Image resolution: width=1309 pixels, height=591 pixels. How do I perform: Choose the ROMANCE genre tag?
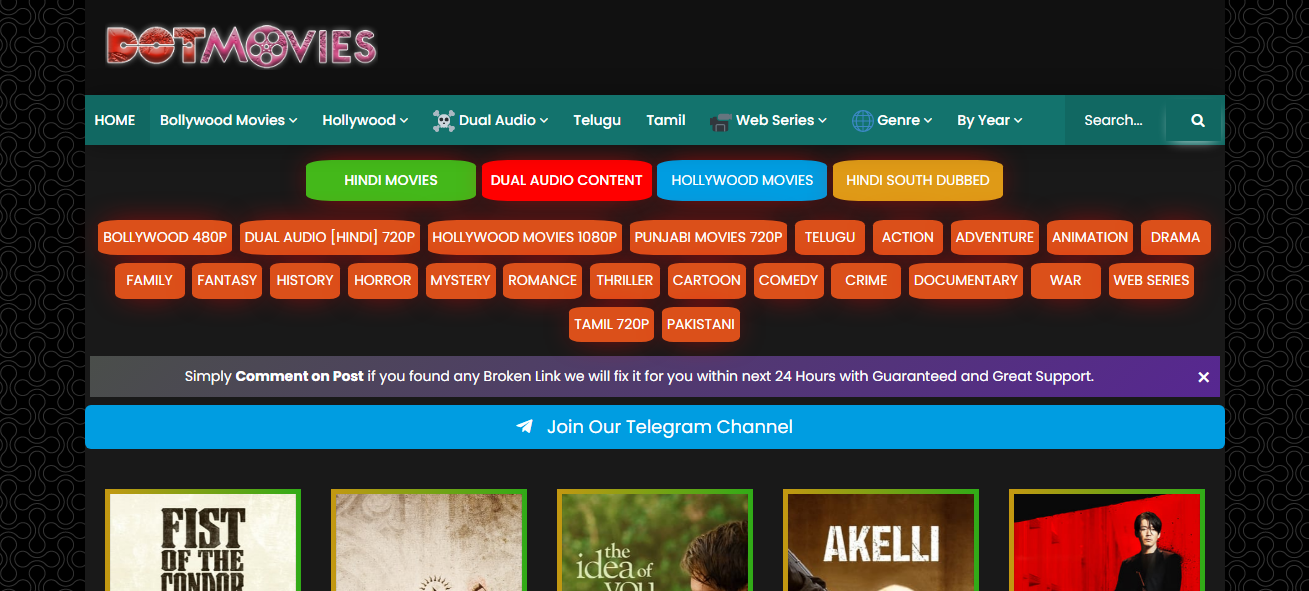click(543, 281)
